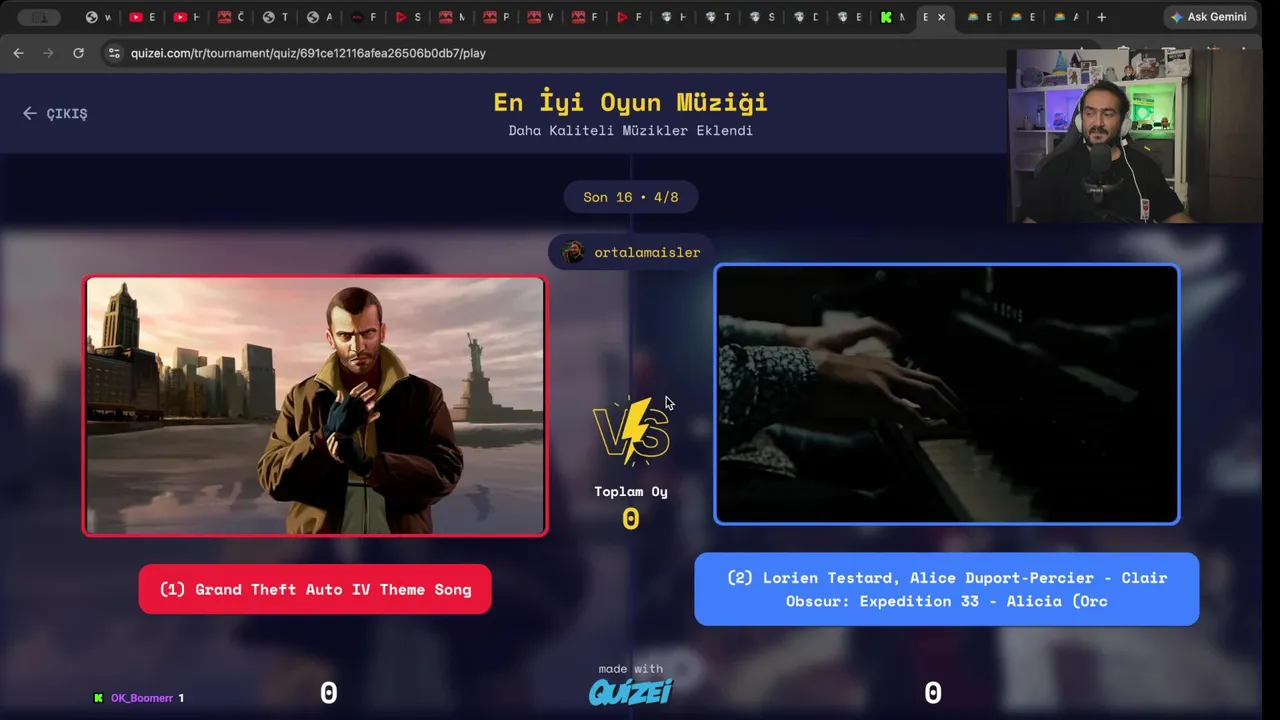The image size is (1280, 720).
Task: Click the VS lightning bolt icon
Action: tap(631, 432)
